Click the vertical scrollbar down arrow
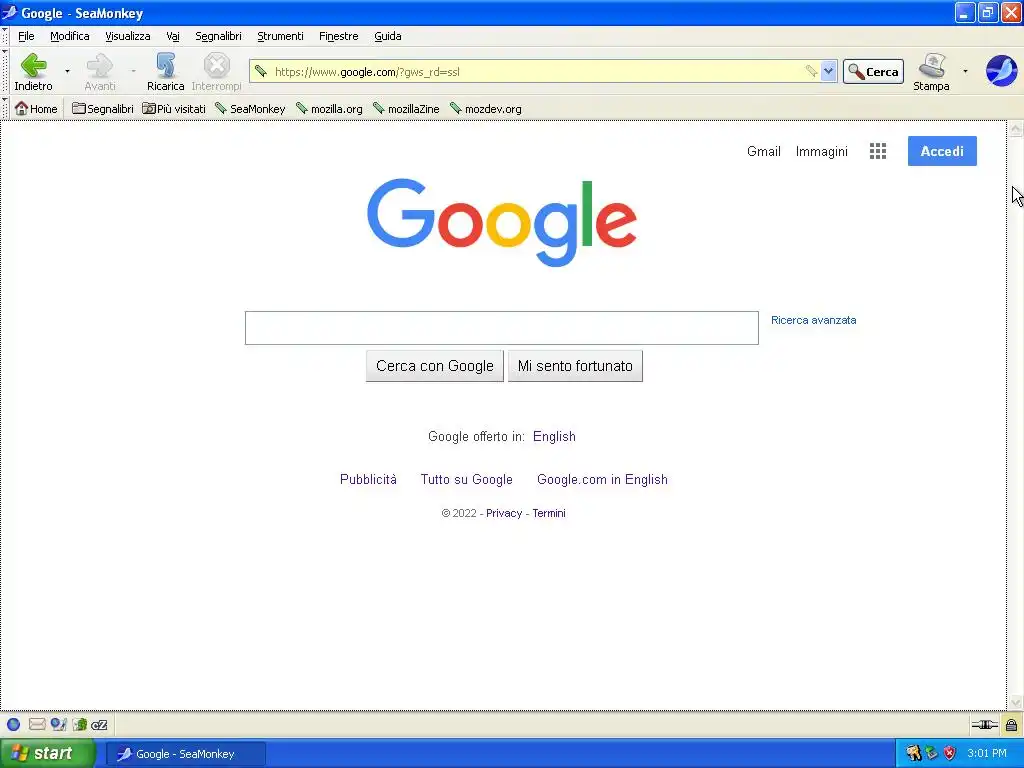1024x768 pixels. pyautogui.click(x=1015, y=703)
